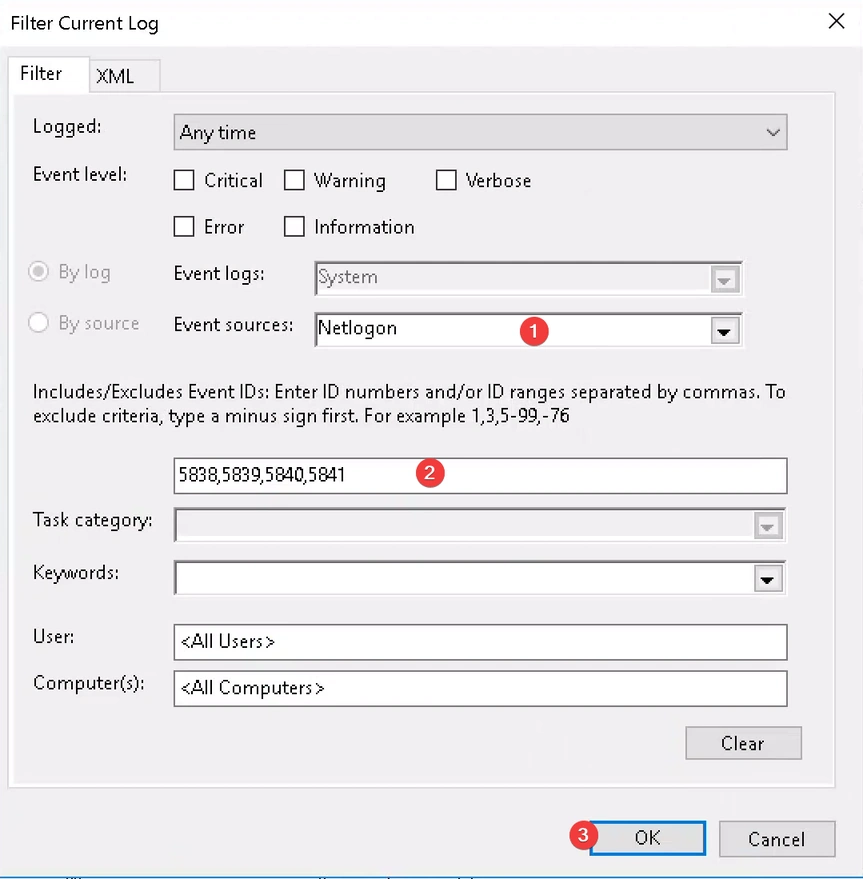Select the By log radio button
863x879 pixels.
(39, 272)
